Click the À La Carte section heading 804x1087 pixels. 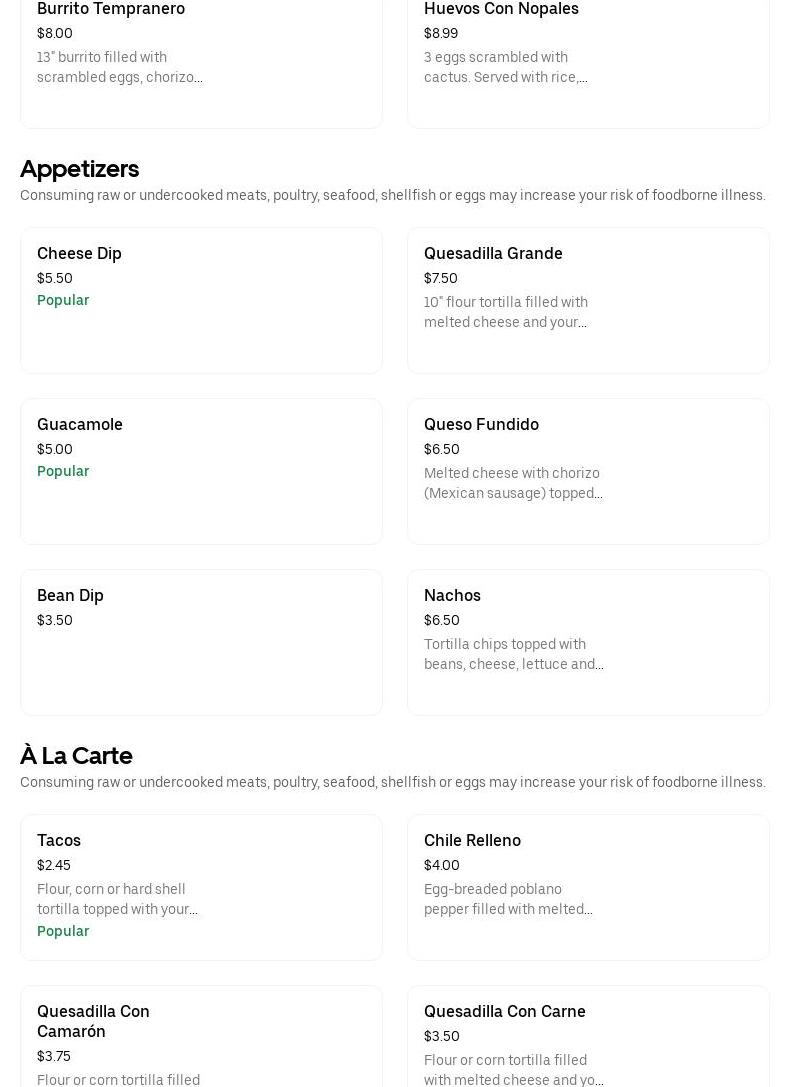point(76,755)
